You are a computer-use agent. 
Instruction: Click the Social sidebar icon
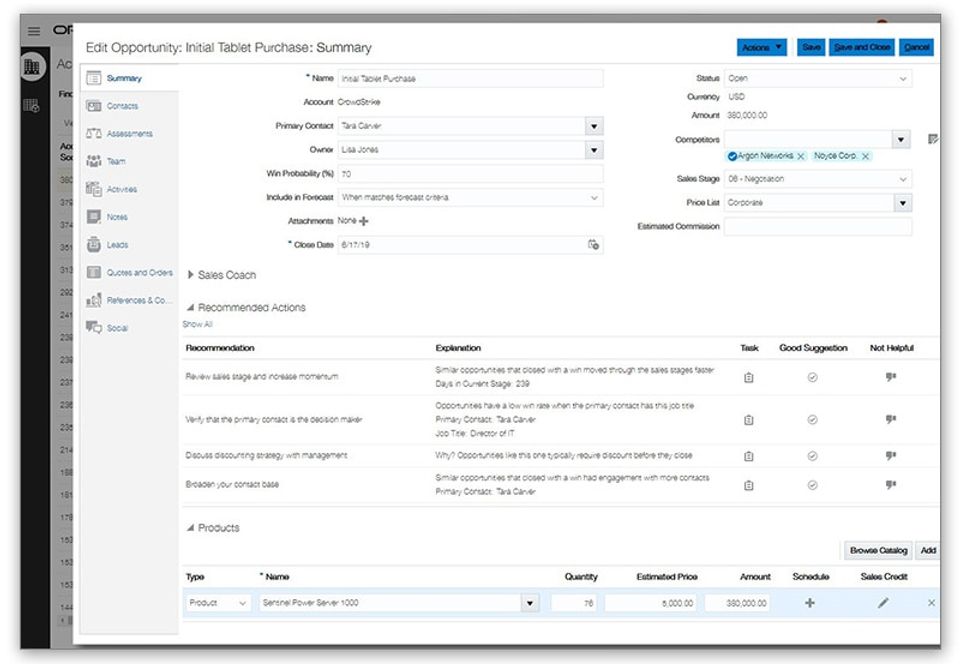pyautogui.click(x=94, y=327)
